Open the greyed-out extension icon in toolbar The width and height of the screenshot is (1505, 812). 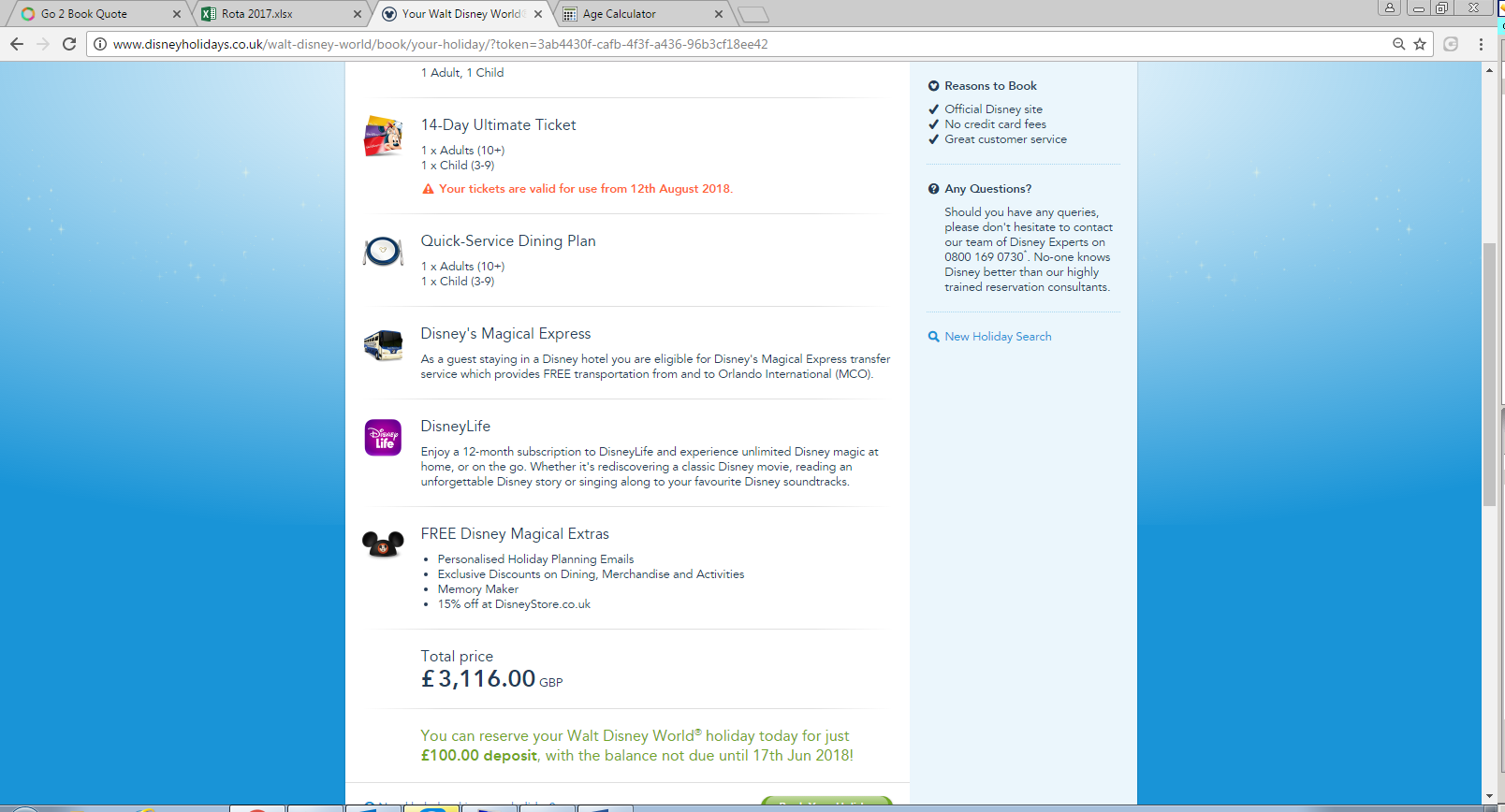(x=1451, y=44)
